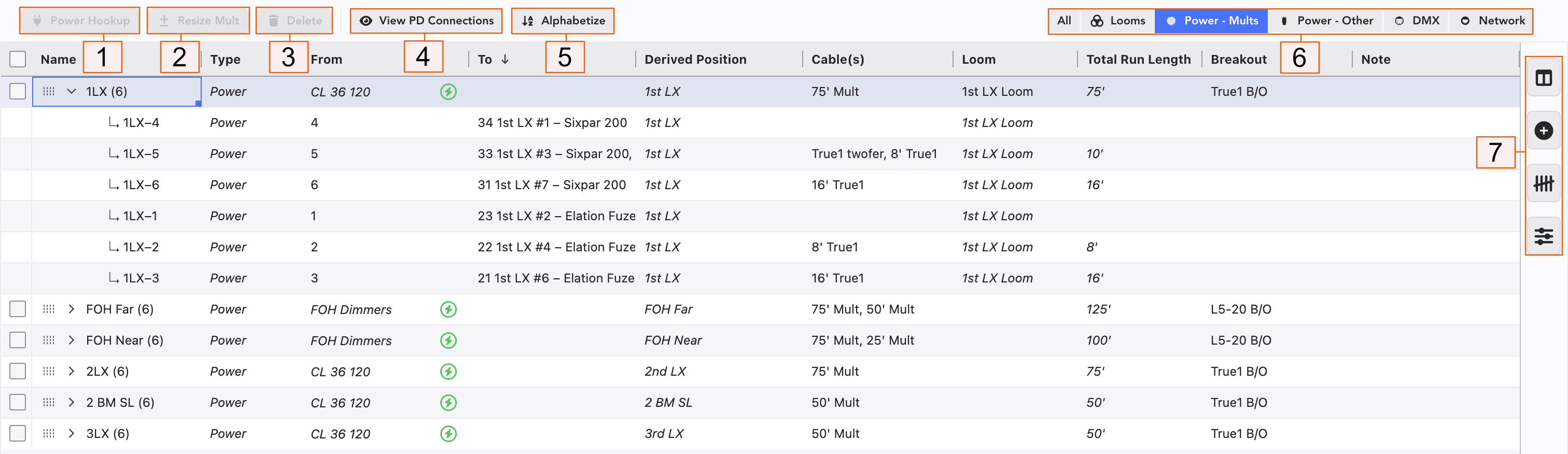1568x454 pixels.
Task: Click the green bolt icon on FOH Near row
Action: (448, 341)
